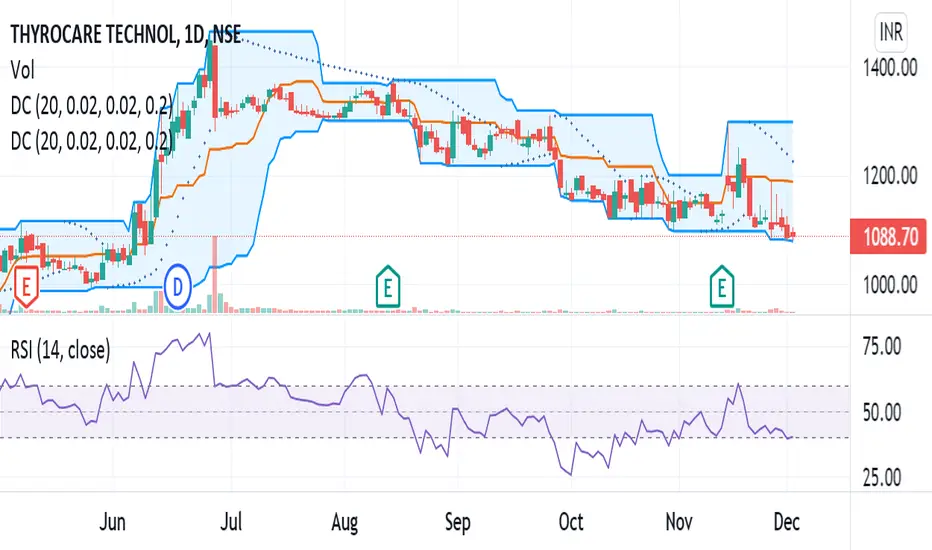The image size is (932, 550).
Task: Select the second DC indicator legend
Action: [92, 139]
